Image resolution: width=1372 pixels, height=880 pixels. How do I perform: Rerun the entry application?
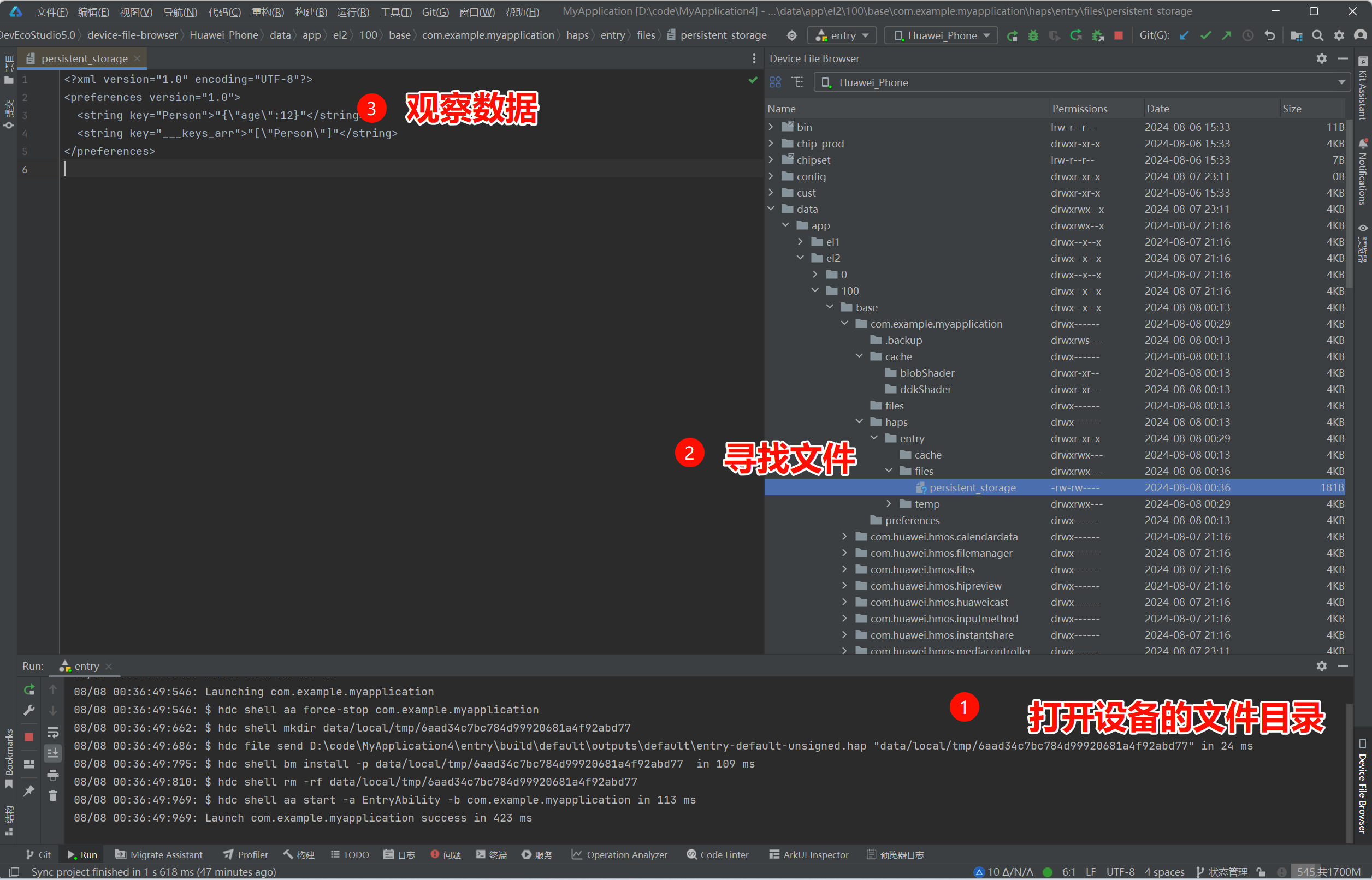click(1013, 35)
